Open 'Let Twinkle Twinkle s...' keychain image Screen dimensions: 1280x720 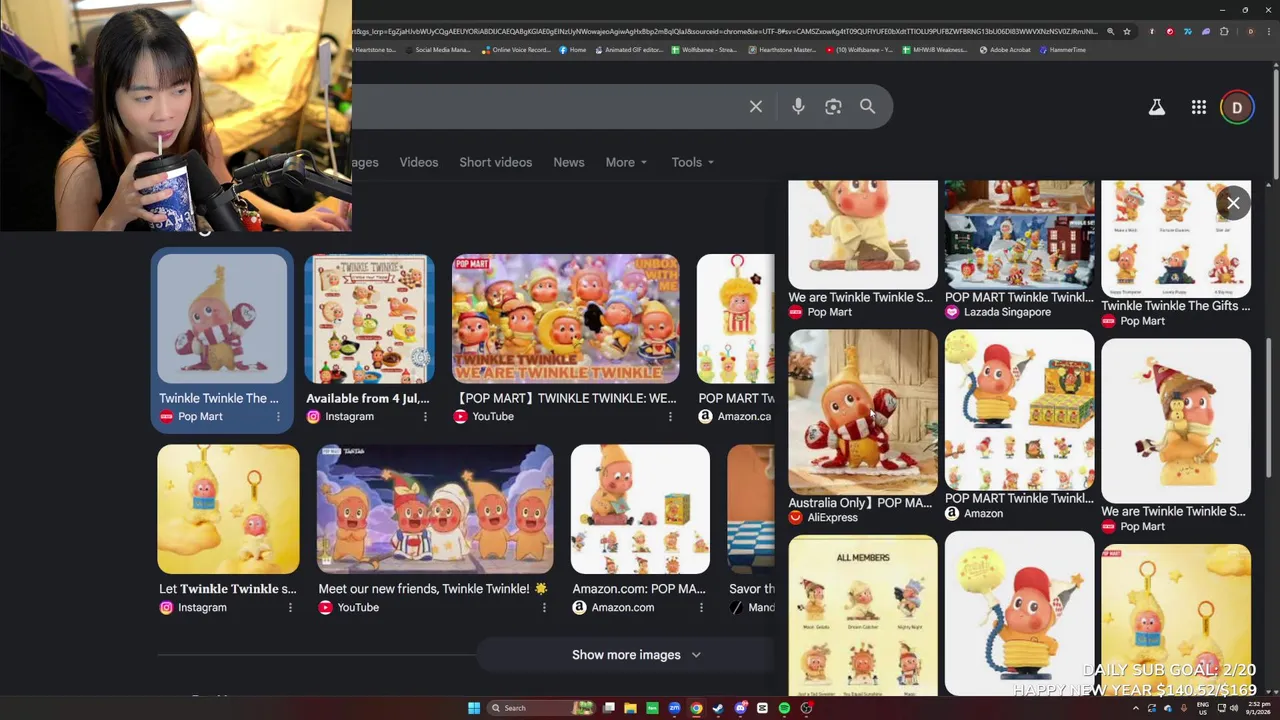pyautogui.click(x=228, y=509)
